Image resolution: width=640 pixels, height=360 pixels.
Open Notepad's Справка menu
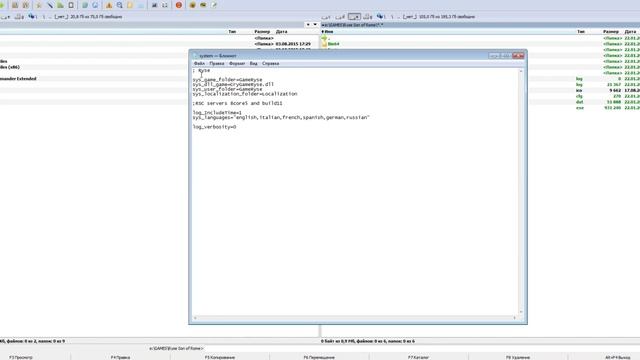tap(271, 64)
